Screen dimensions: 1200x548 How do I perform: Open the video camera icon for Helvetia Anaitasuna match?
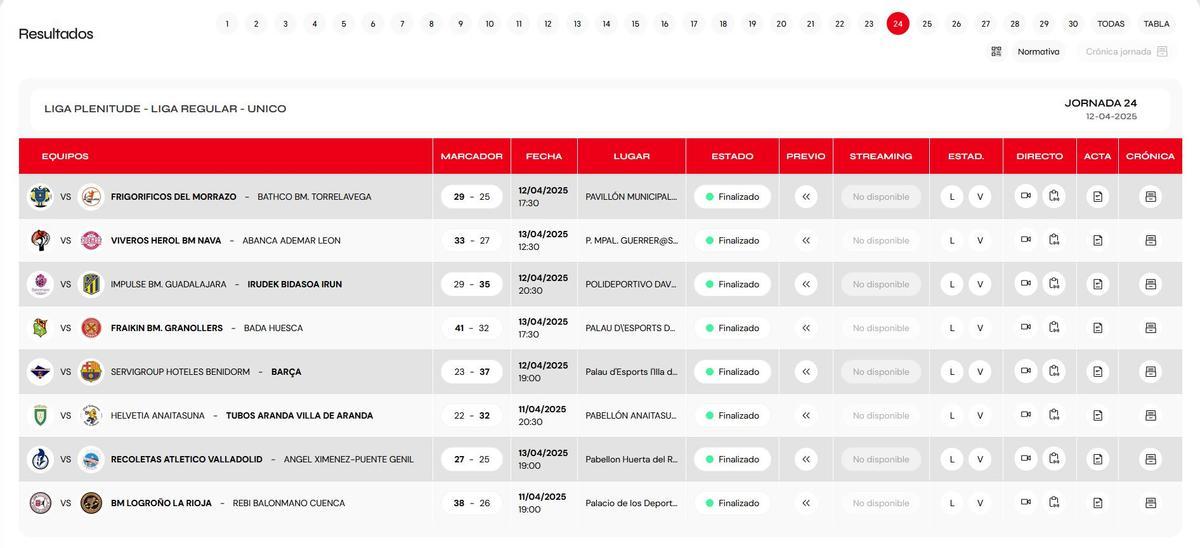1025,415
